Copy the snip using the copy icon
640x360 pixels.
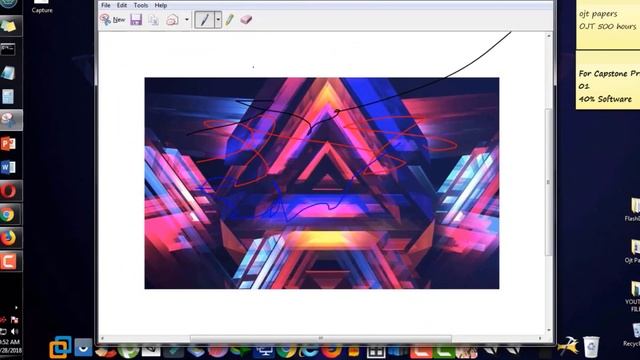click(x=153, y=20)
